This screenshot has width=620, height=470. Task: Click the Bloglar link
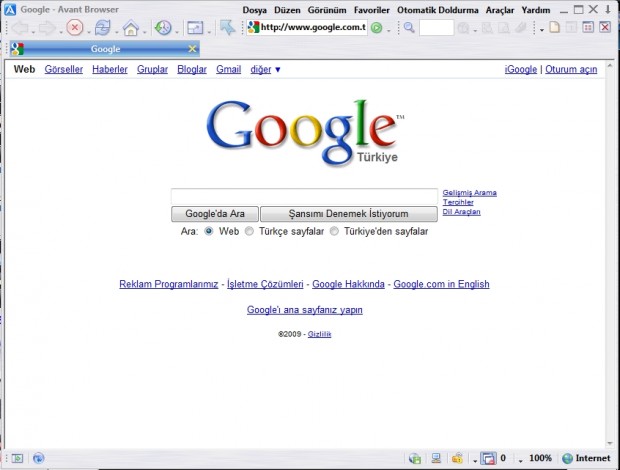coord(192,70)
